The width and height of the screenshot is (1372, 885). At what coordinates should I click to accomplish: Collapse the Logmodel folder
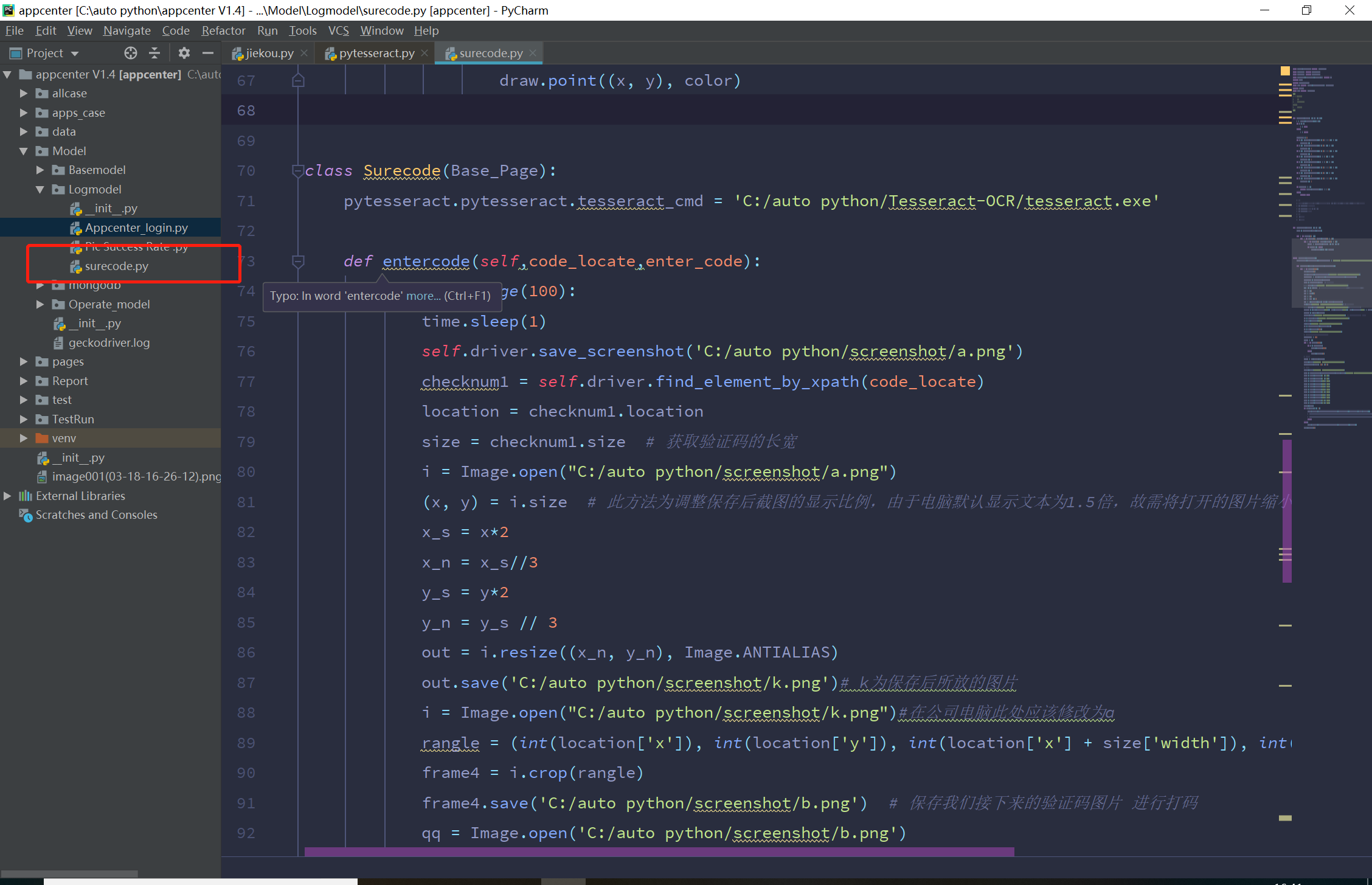(40, 189)
